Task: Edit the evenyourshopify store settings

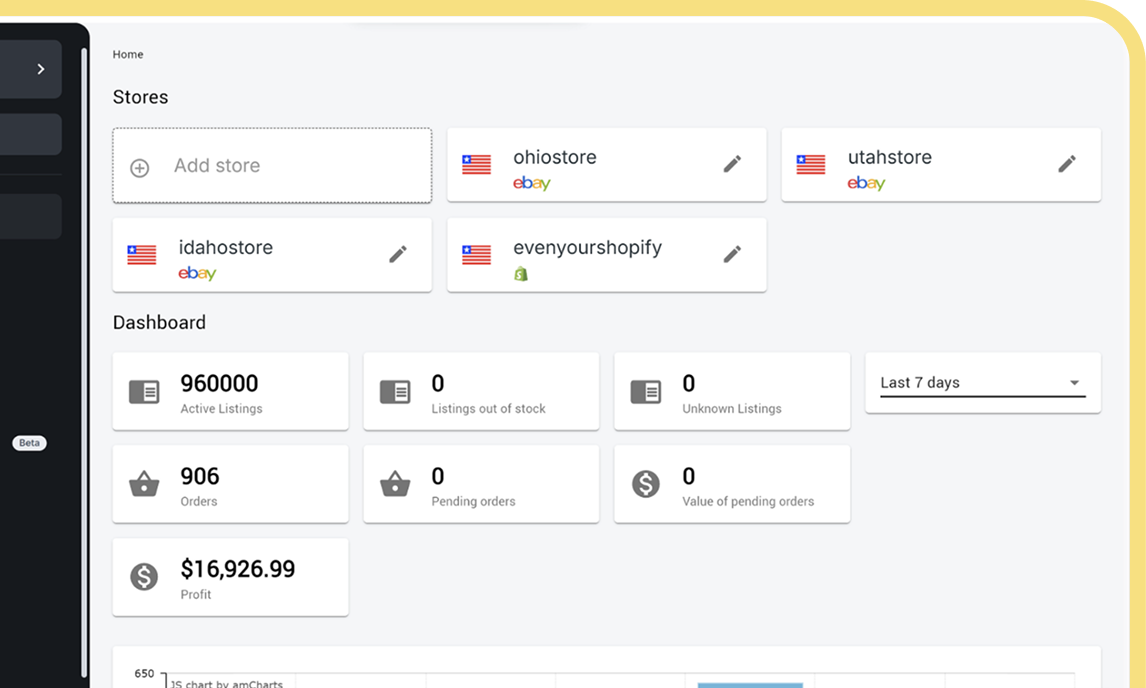Action: tap(732, 253)
